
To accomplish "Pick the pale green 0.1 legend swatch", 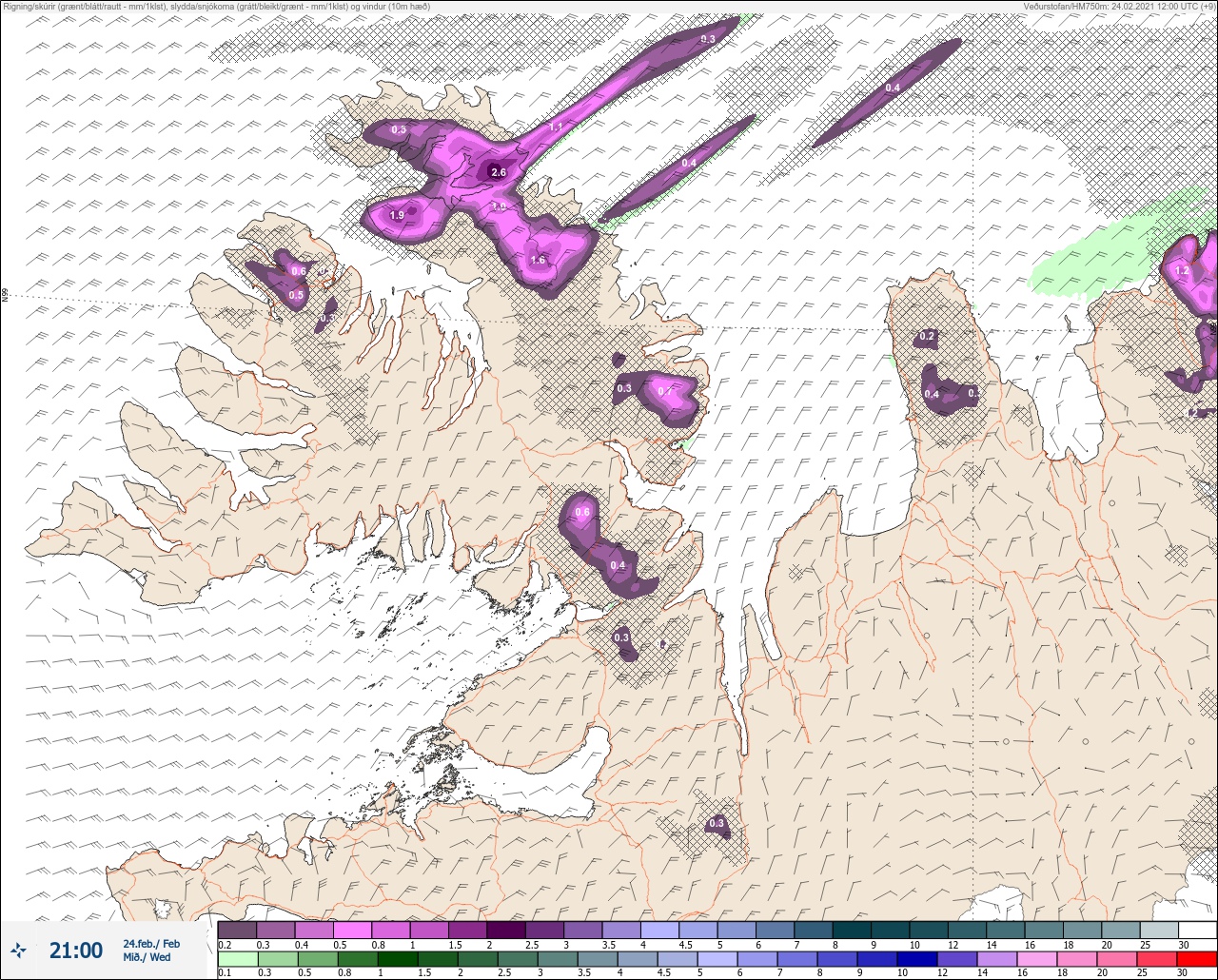I will [x=237, y=959].
